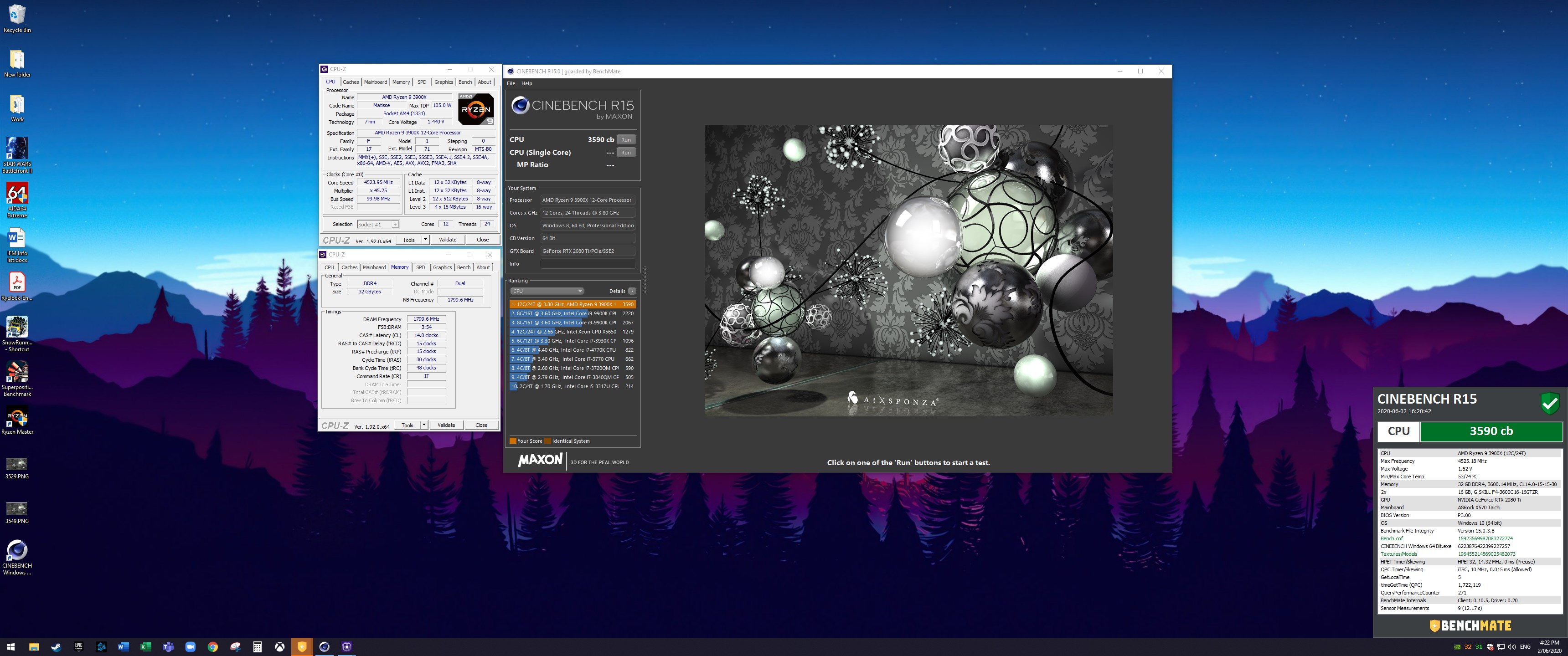1568x656 pixels.
Task: Expand the Cinebench Ranking CPU dropdown
Action: pyautogui.click(x=547, y=291)
